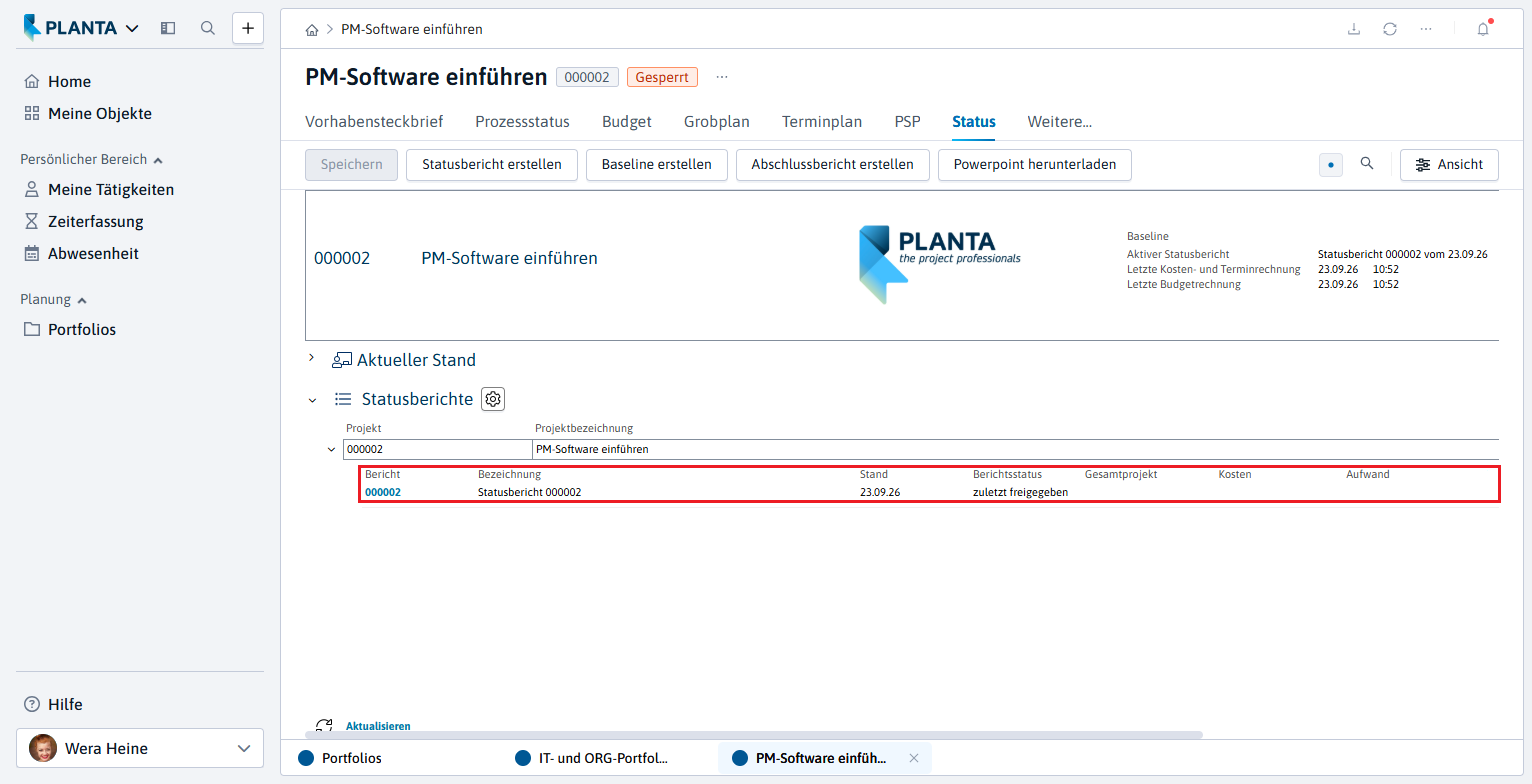
Task: Collapse the Planung section
Action: tap(82, 300)
